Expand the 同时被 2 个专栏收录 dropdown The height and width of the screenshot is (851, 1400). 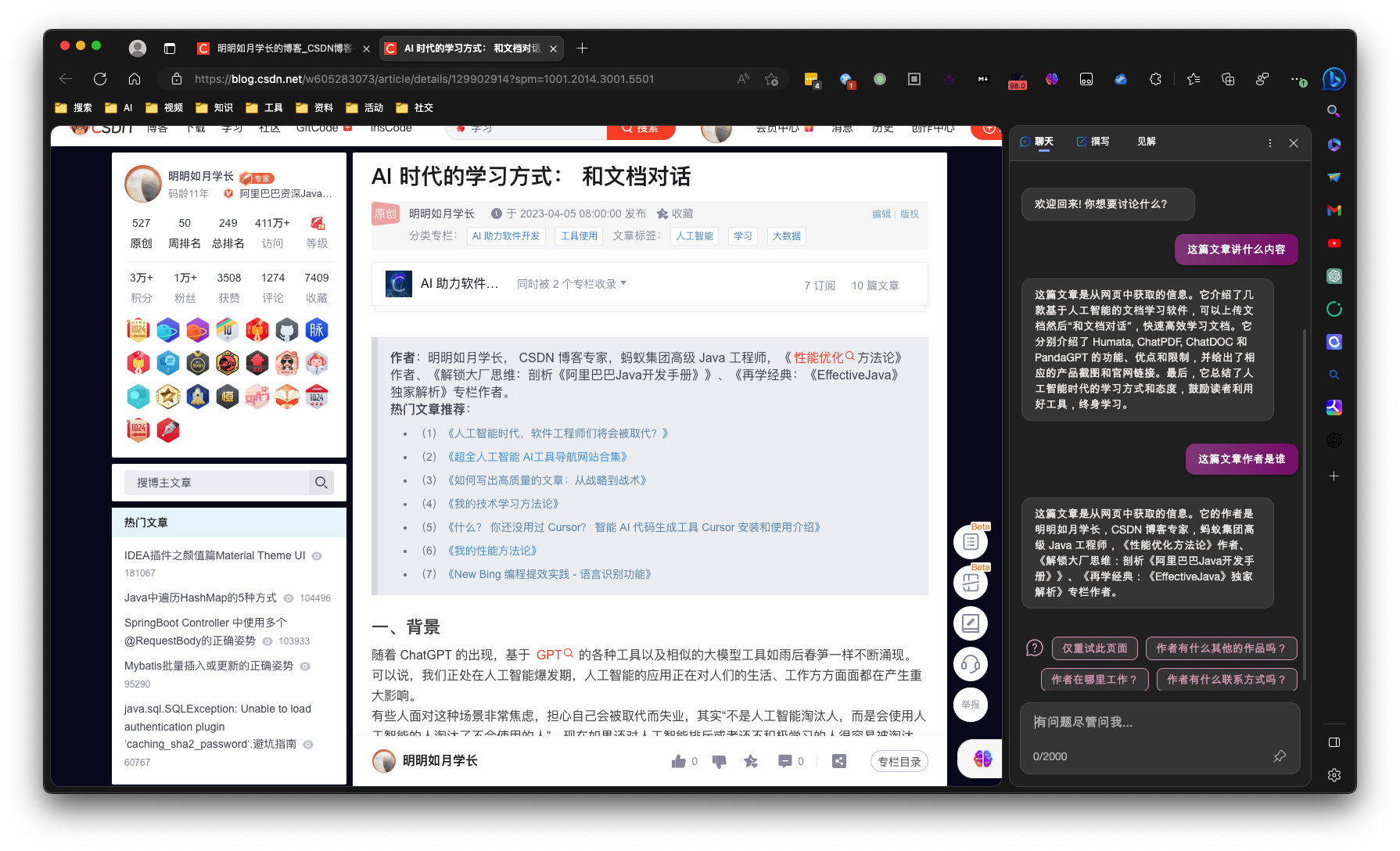click(x=572, y=284)
